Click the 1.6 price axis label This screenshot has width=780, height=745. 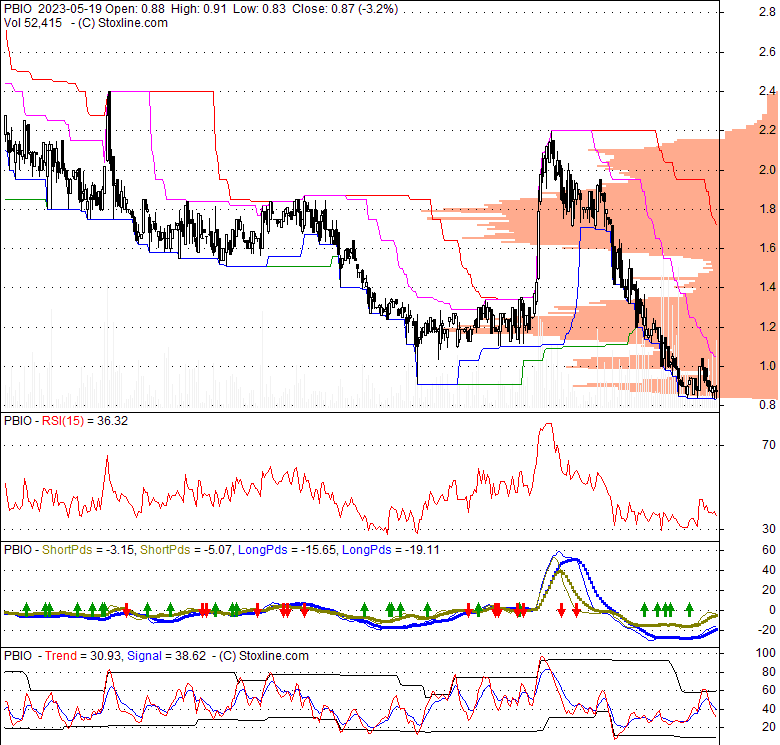tap(767, 248)
